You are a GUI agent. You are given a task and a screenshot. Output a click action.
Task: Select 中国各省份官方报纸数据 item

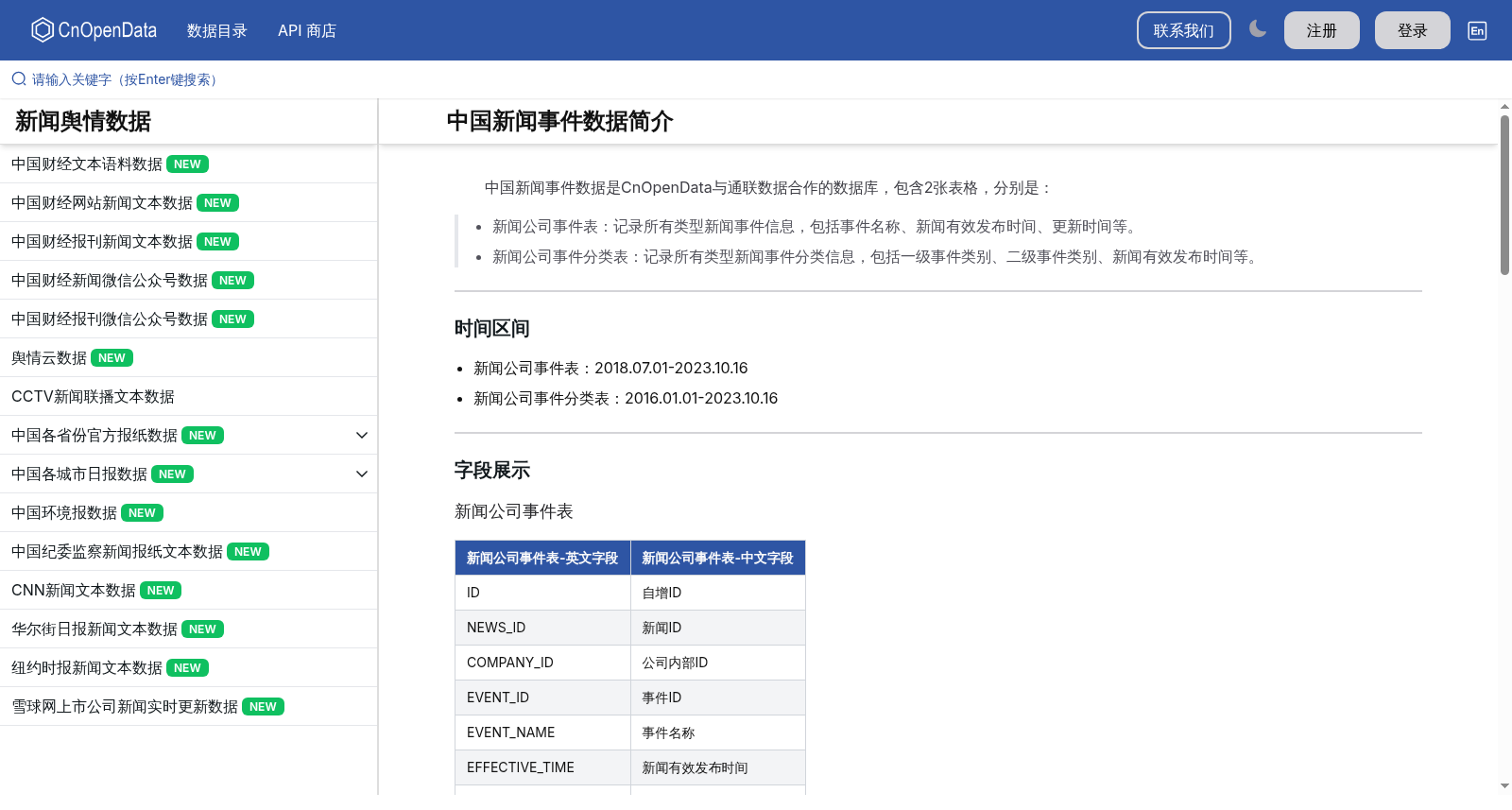point(94,435)
